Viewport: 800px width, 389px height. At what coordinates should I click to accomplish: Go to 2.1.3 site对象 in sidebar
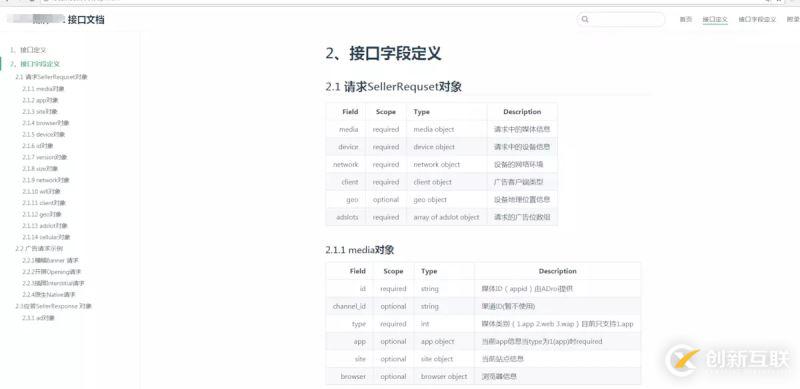click(x=40, y=111)
